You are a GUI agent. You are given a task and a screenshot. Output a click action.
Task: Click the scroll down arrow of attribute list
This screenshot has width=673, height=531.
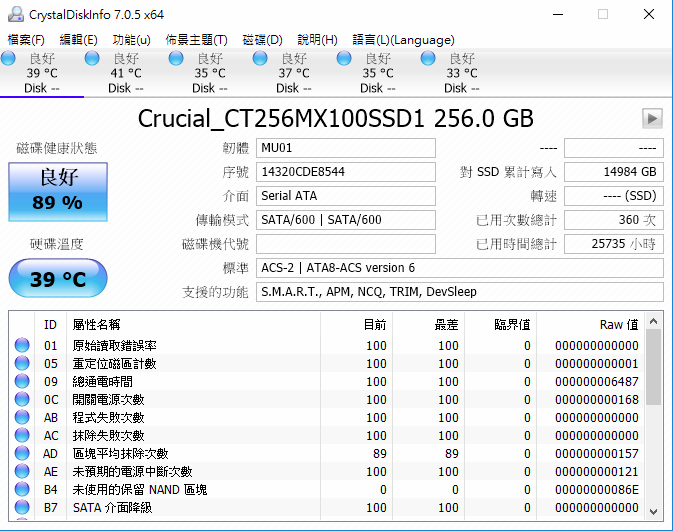pos(653,511)
